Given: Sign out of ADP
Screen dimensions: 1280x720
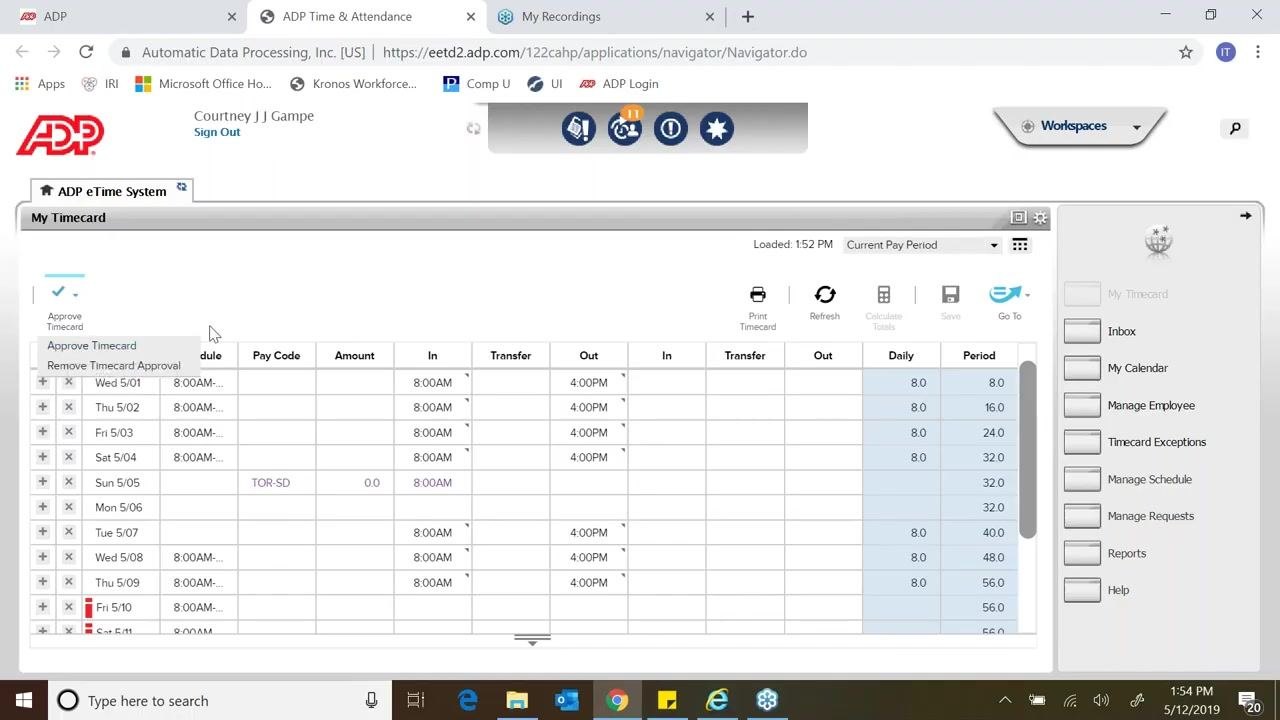Looking at the screenshot, I should [217, 132].
